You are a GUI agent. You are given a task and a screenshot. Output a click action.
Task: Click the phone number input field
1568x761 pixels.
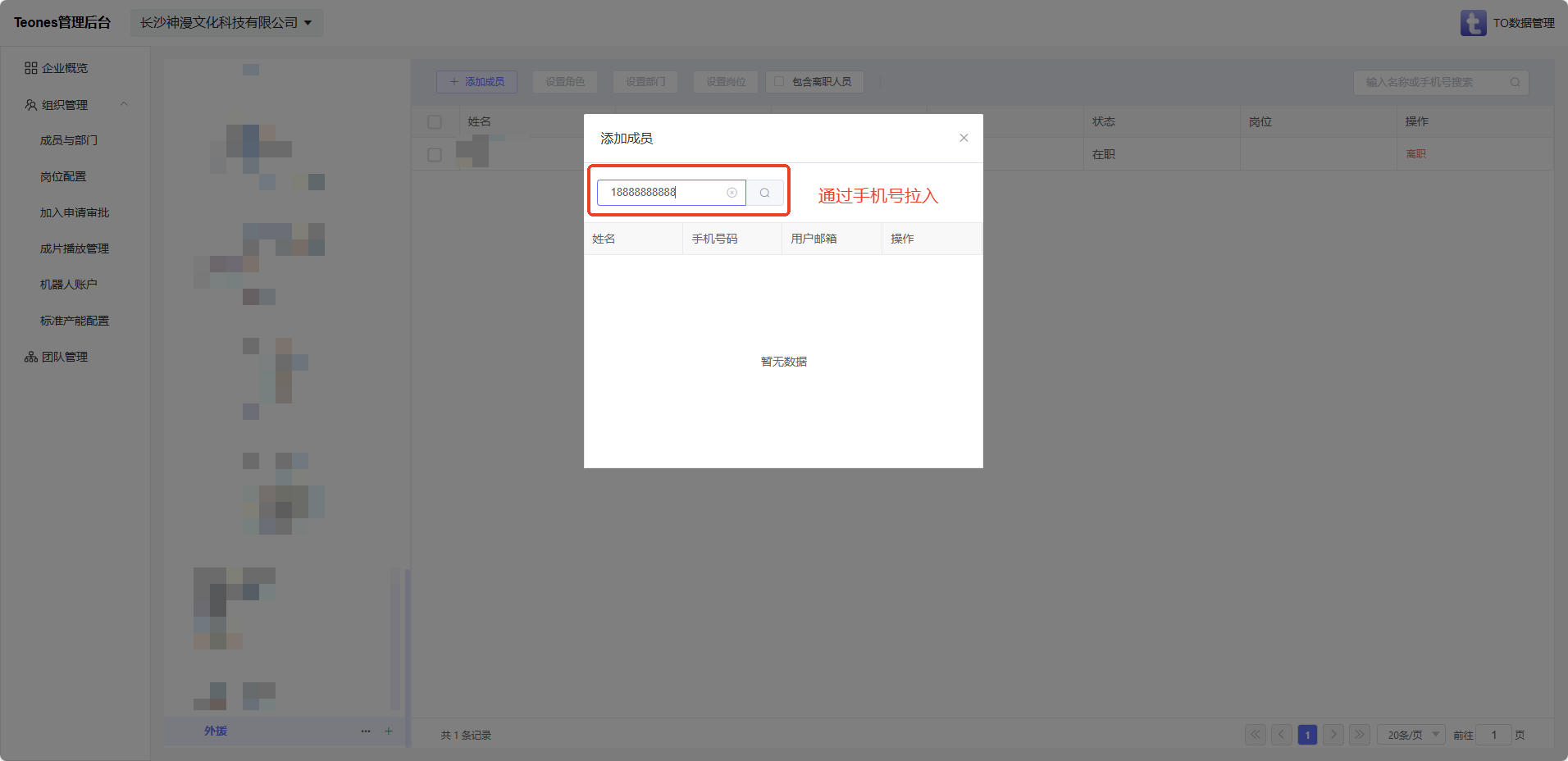pos(660,193)
